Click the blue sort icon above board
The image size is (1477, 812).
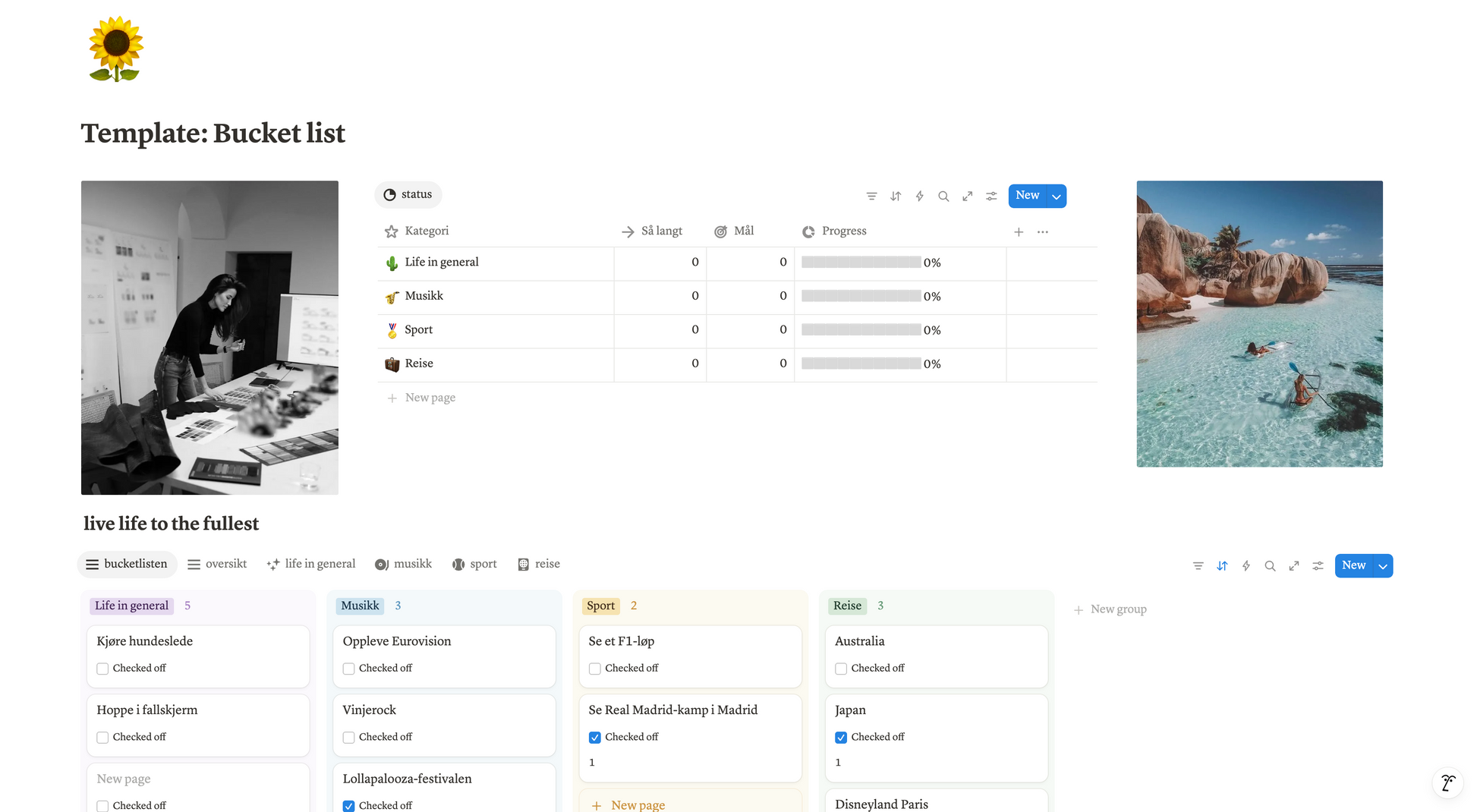(1222, 566)
